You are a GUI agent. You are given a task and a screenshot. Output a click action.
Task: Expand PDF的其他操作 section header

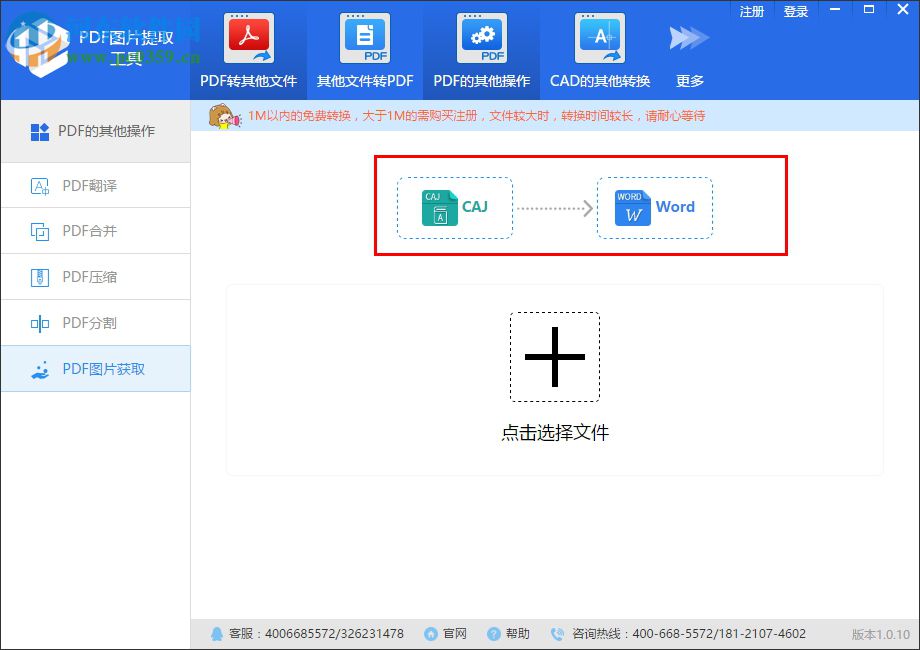(x=95, y=131)
